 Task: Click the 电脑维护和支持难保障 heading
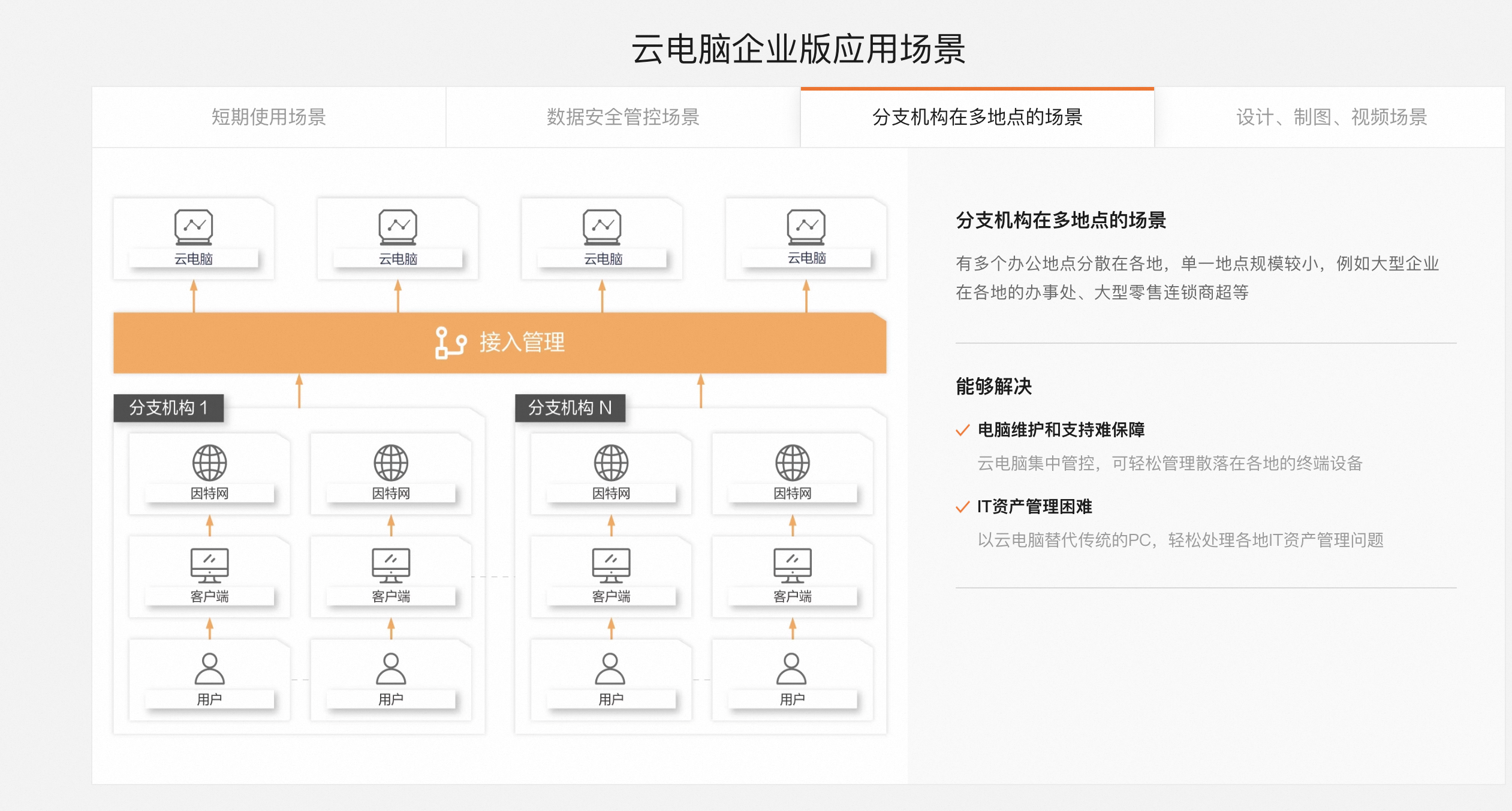[x=1061, y=429]
